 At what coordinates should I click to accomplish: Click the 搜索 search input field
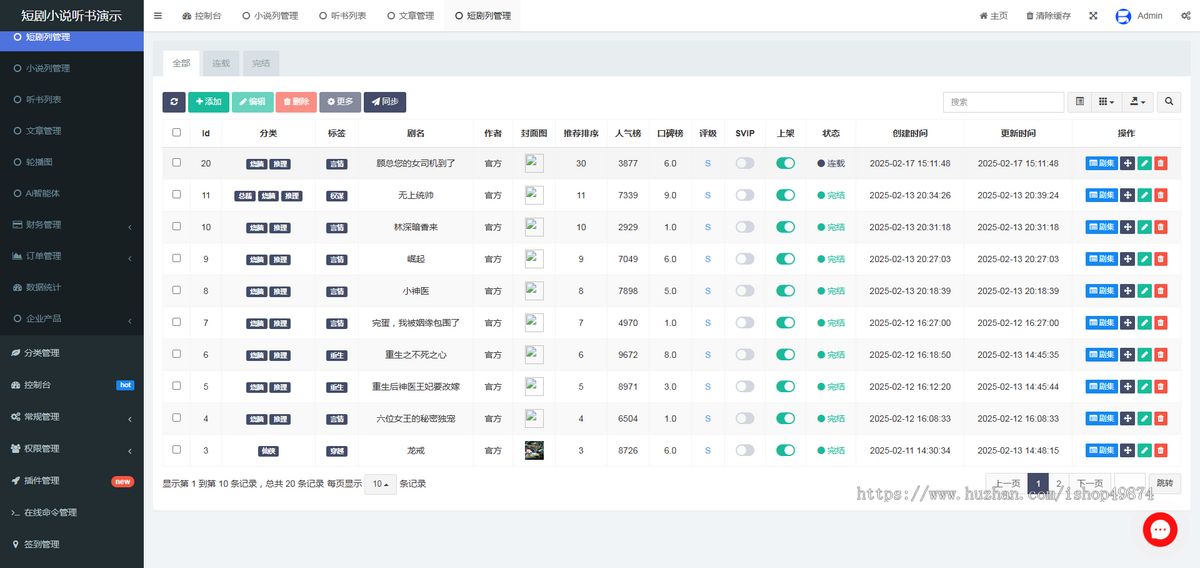[1003, 102]
